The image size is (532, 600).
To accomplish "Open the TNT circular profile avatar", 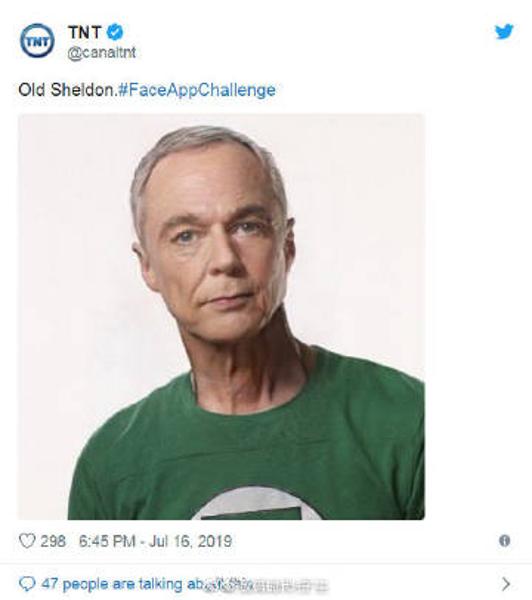I will click(x=37, y=41).
